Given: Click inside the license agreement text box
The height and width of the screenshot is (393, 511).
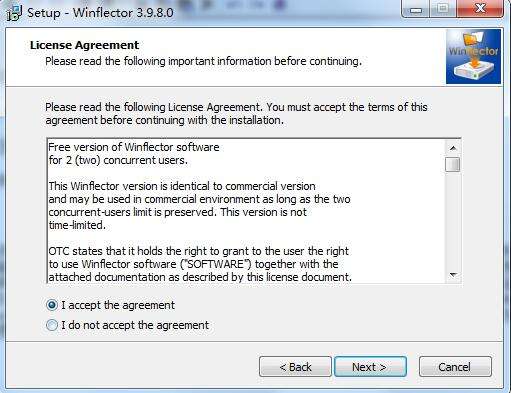Looking at the screenshot, I should (247, 211).
